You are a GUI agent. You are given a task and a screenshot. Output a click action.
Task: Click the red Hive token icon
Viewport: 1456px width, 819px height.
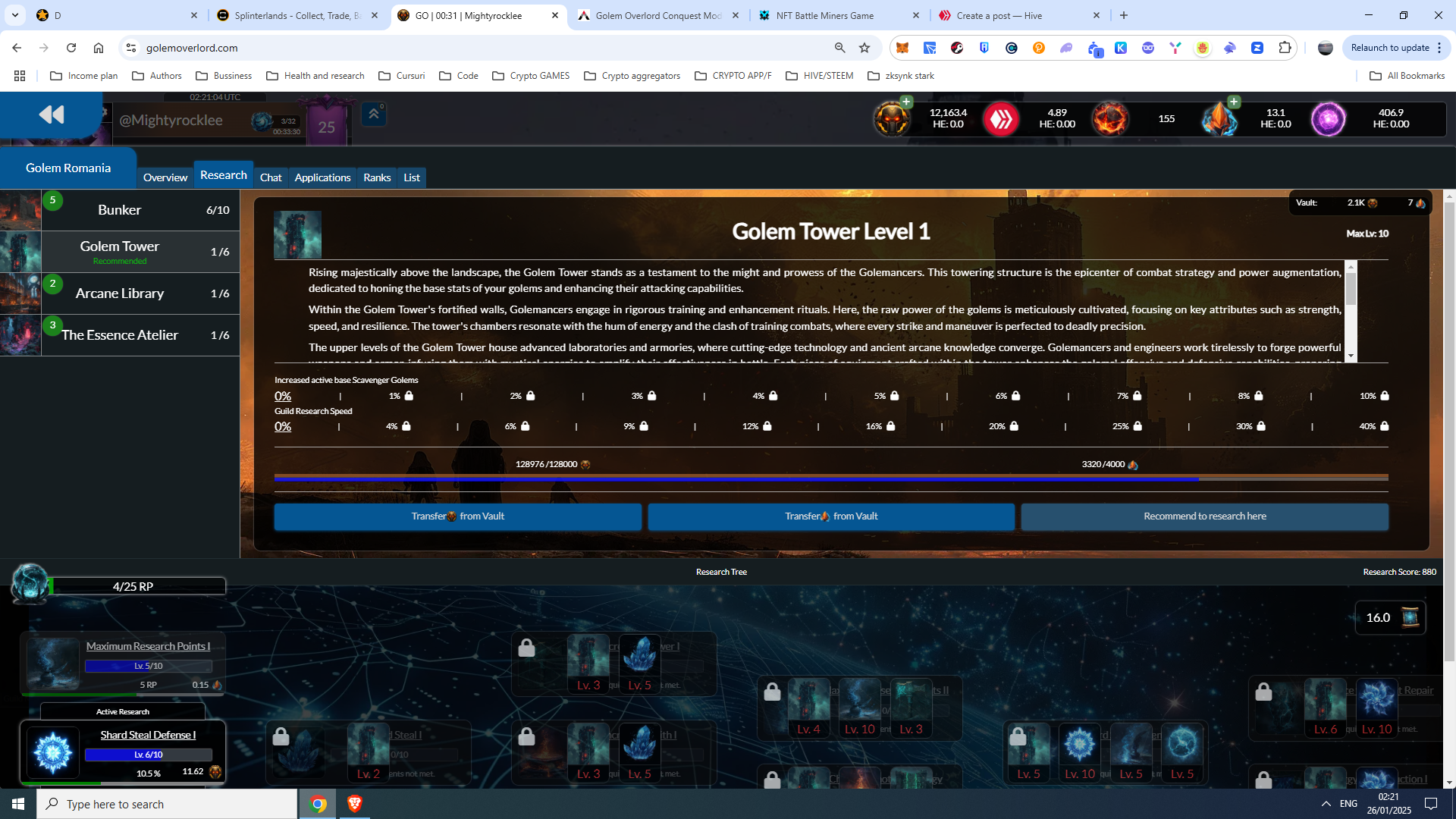(x=1001, y=119)
